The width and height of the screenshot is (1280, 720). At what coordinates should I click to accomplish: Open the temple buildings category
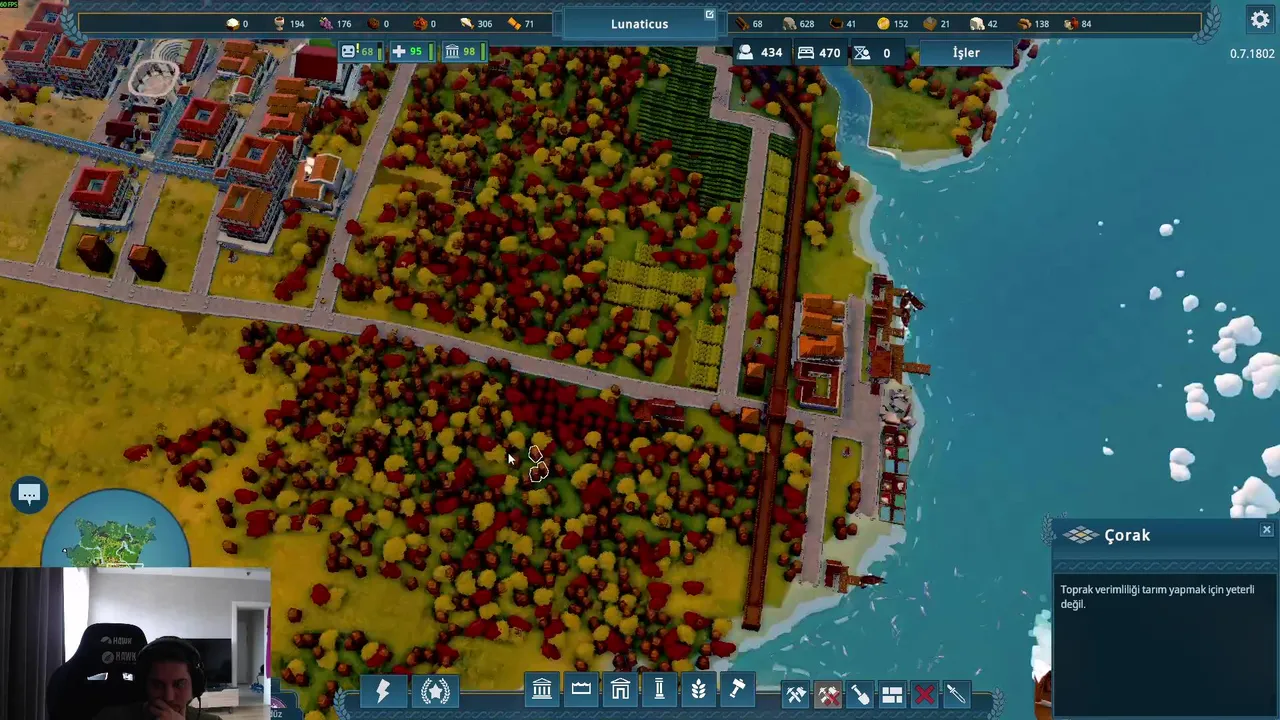[542, 689]
